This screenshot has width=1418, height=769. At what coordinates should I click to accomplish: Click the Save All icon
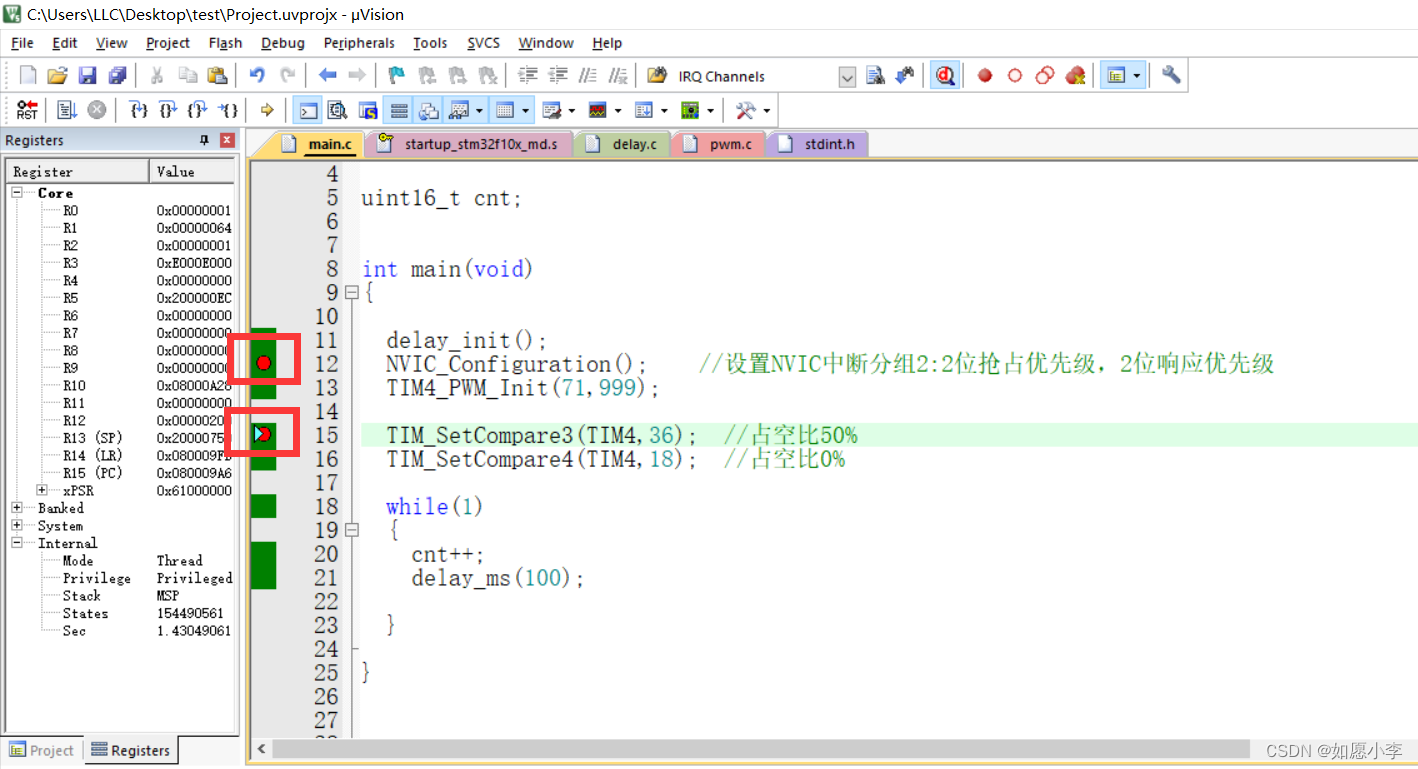tap(117, 75)
